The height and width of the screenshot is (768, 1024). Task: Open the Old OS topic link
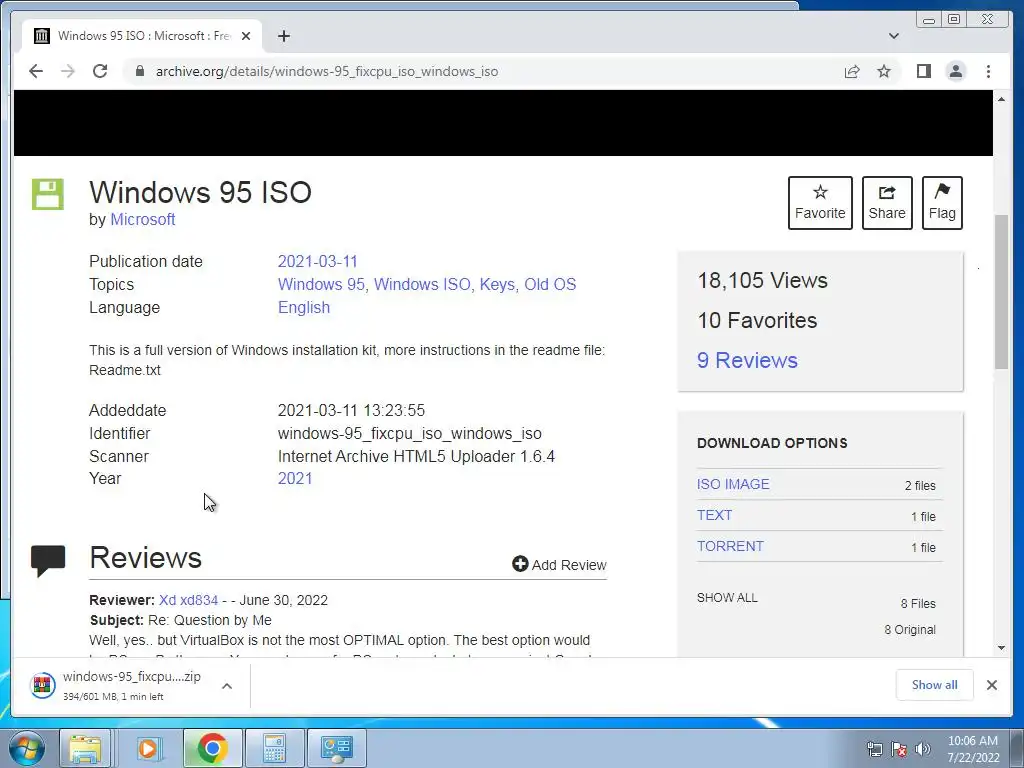pyautogui.click(x=550, y=284)
